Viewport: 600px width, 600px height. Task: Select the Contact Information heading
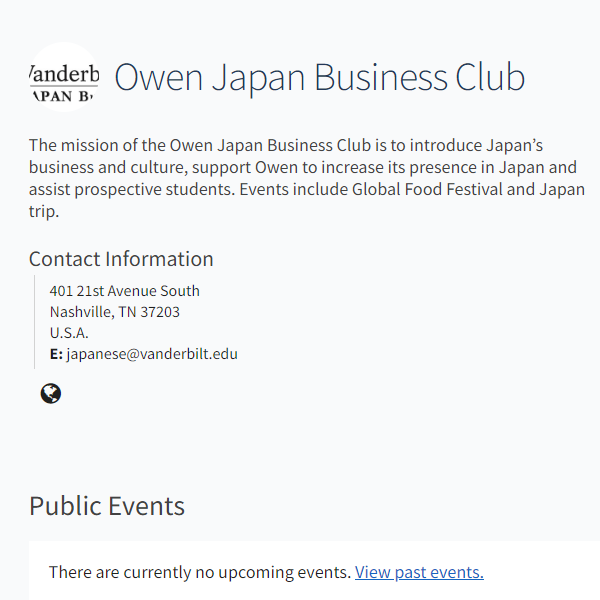pos(121,259)
